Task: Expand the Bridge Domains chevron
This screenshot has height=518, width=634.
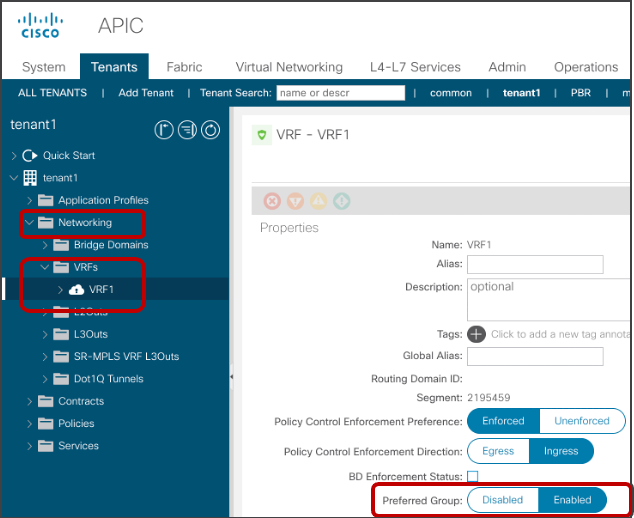Action: (x=45, y=245)
